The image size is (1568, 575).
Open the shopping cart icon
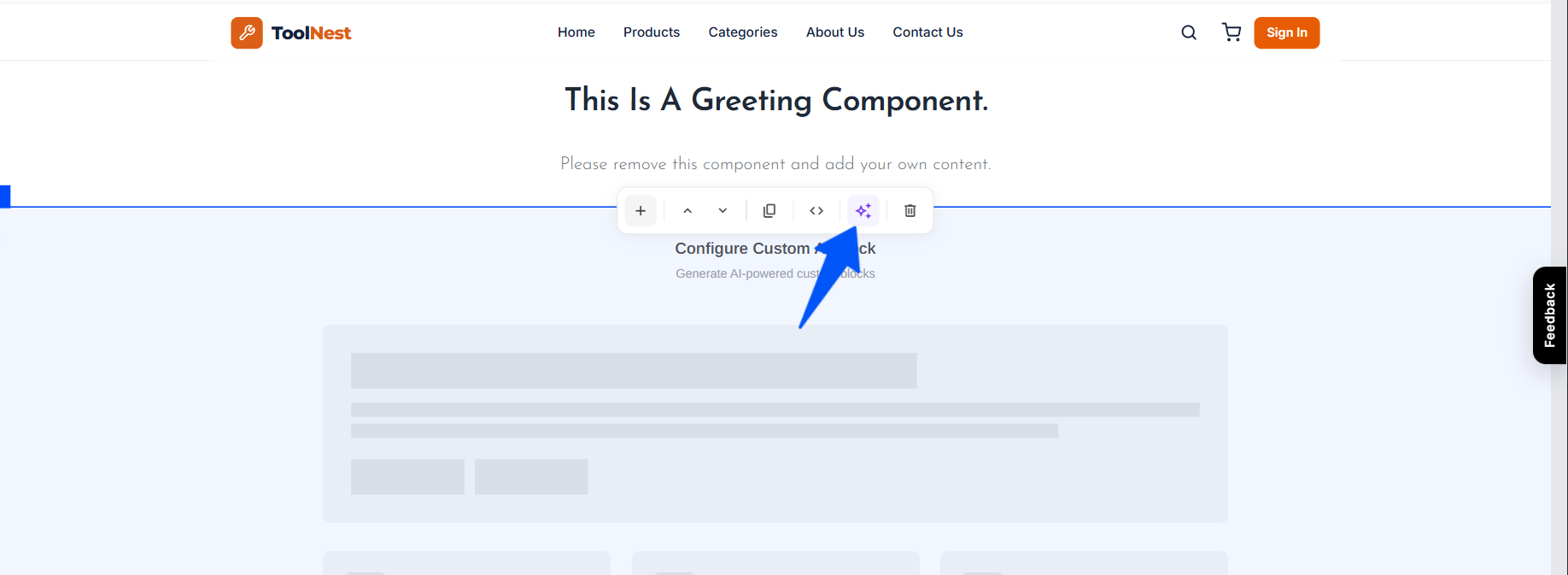click(1232, 32)
